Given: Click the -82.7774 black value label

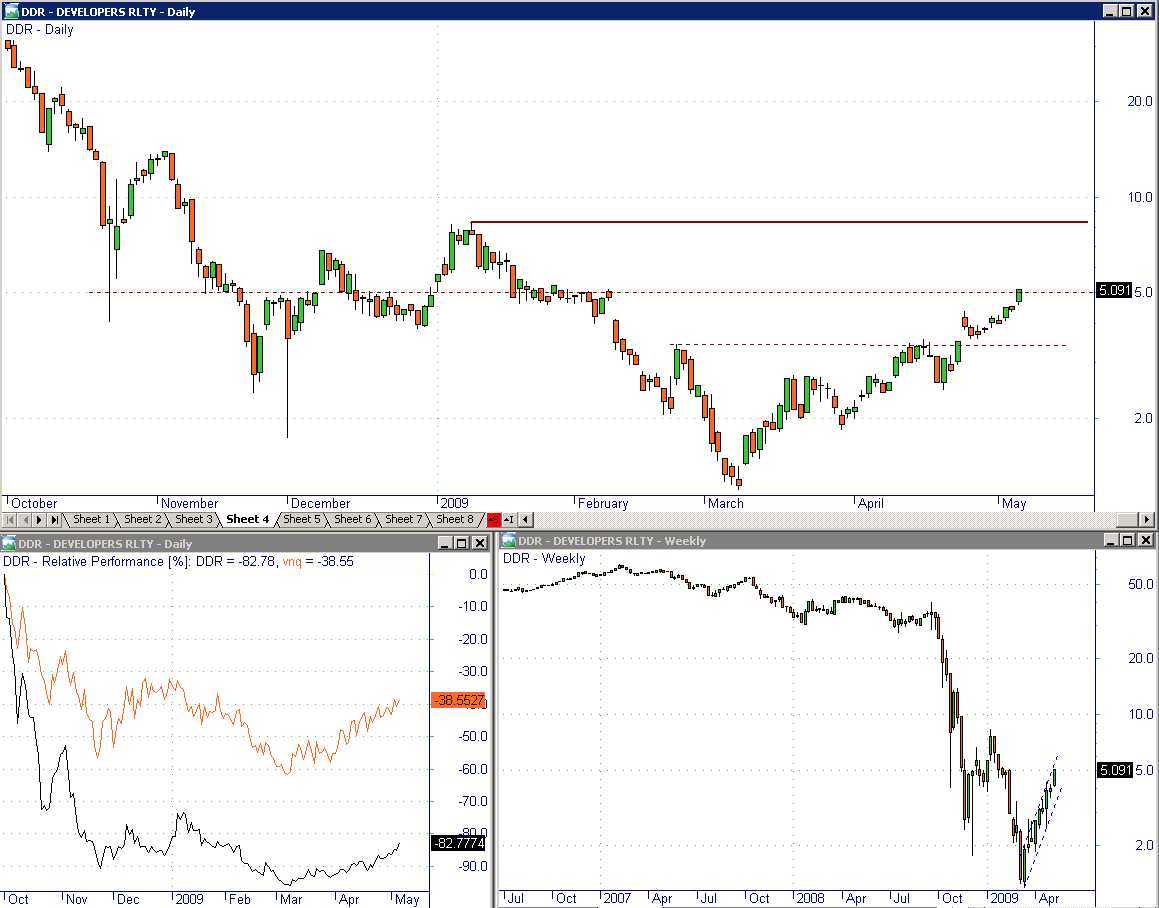Looking at the screenshot, I should click(458, 843).
